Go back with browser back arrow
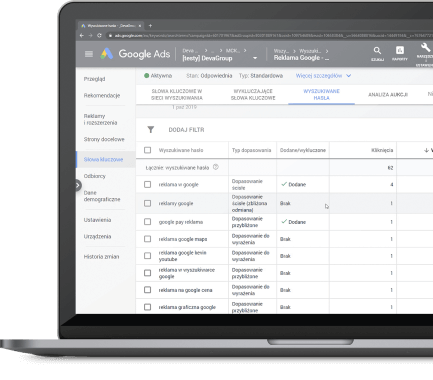This screenshot has height=380, width=433. [x=82, y=35]
